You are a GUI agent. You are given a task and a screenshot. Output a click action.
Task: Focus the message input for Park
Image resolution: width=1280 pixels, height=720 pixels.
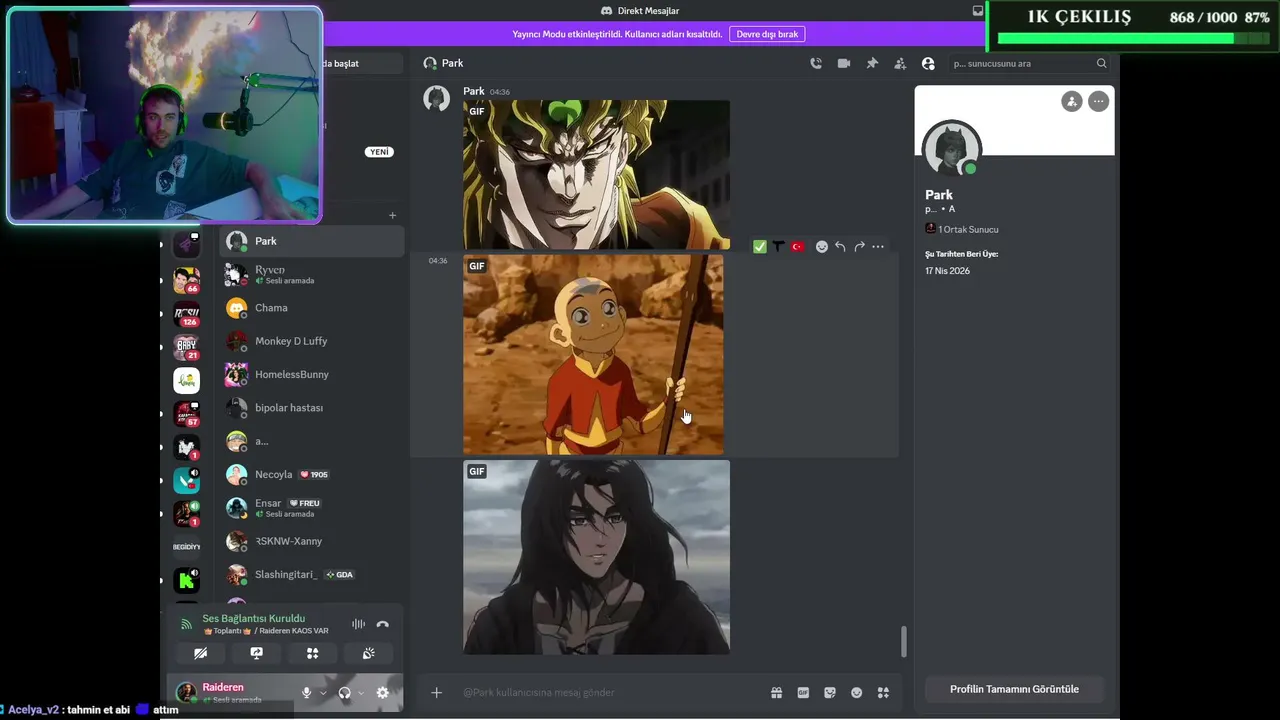tap(610, 692)
